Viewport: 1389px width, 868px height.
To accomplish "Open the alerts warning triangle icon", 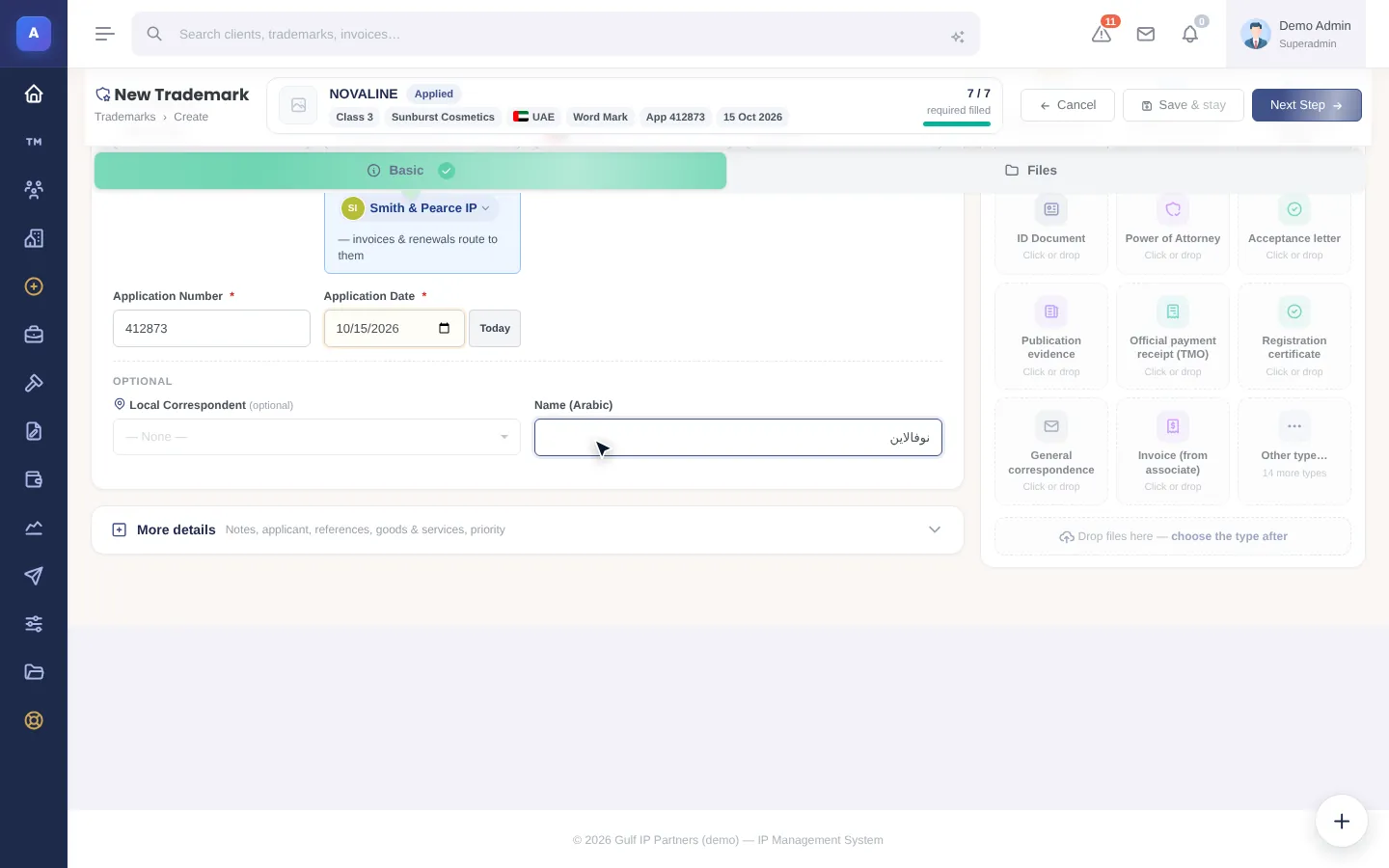I will click(1102, 34).
